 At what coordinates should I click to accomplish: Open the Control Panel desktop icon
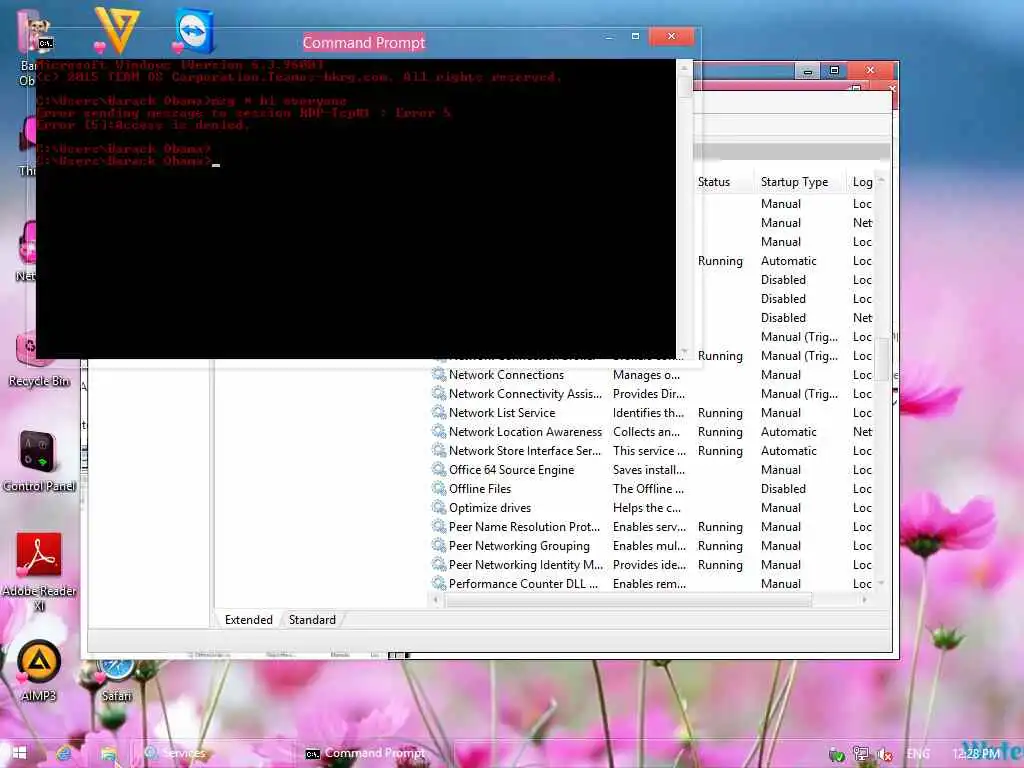(x=39, y=461)
